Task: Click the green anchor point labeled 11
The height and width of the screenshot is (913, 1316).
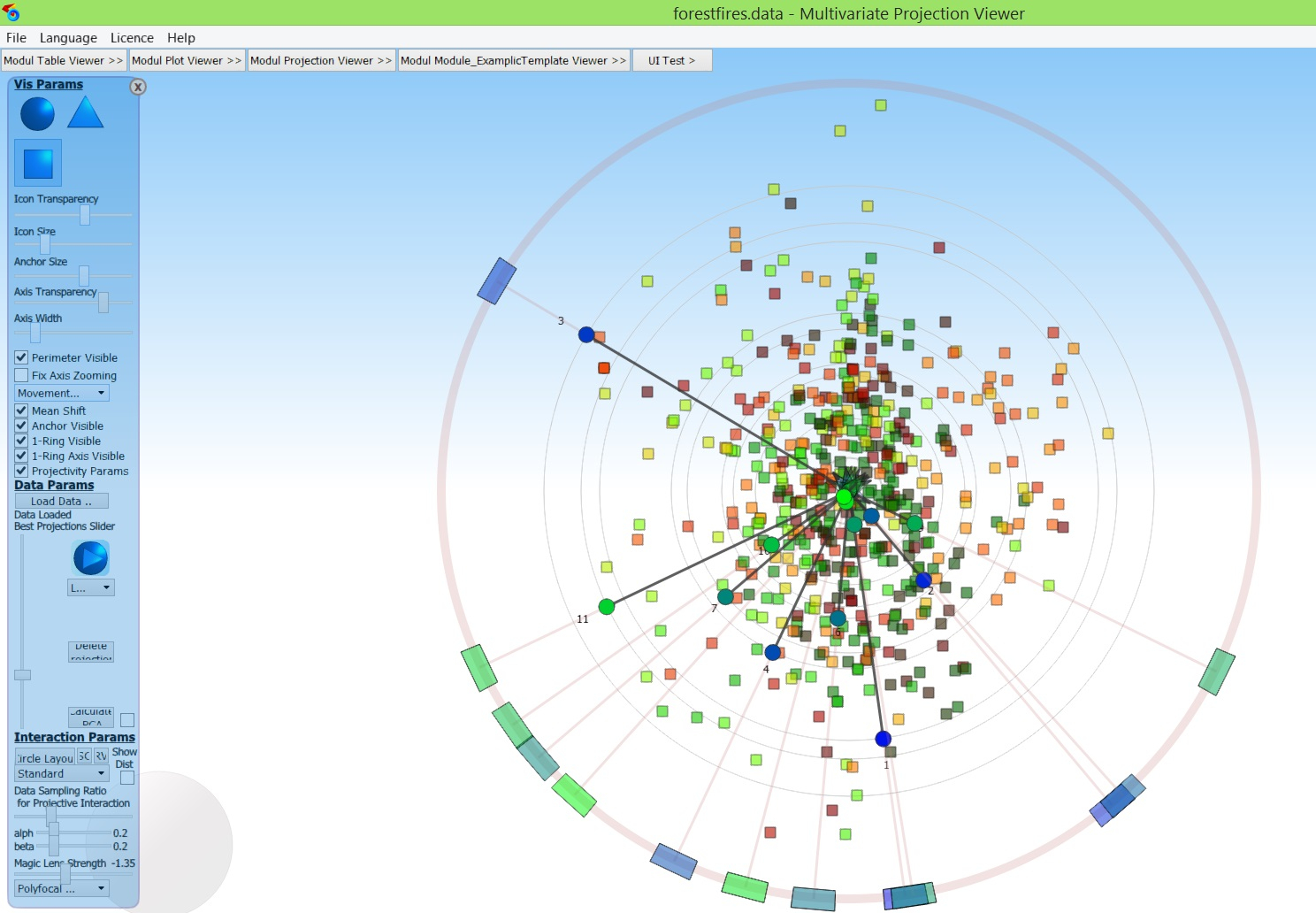Action: pyautogui.click(x=607, y=606)
